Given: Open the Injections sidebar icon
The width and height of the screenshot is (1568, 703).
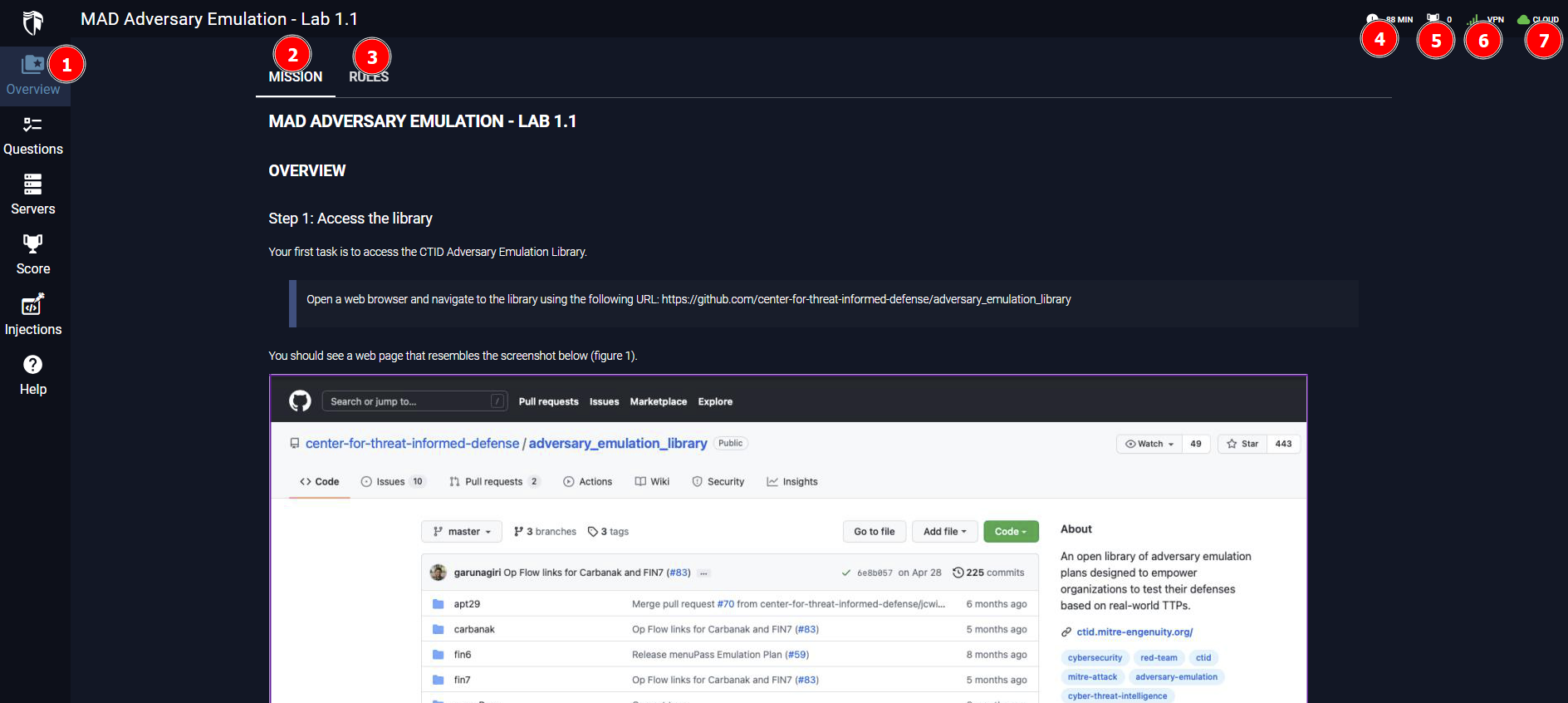Looking at the screenshot, I should pyautogui.click(x=32, y=305).
